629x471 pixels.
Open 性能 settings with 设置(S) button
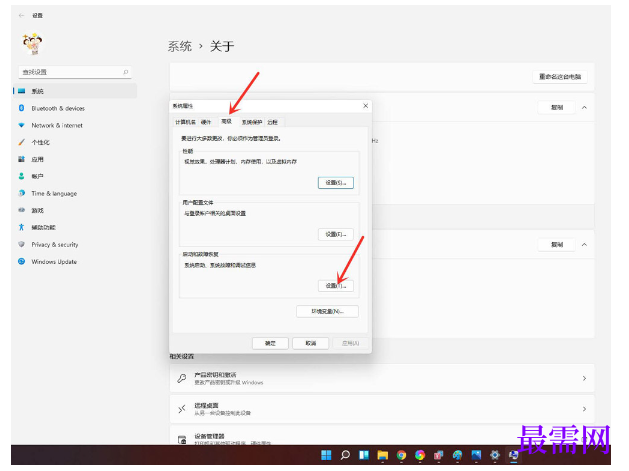tap(336, 183)
